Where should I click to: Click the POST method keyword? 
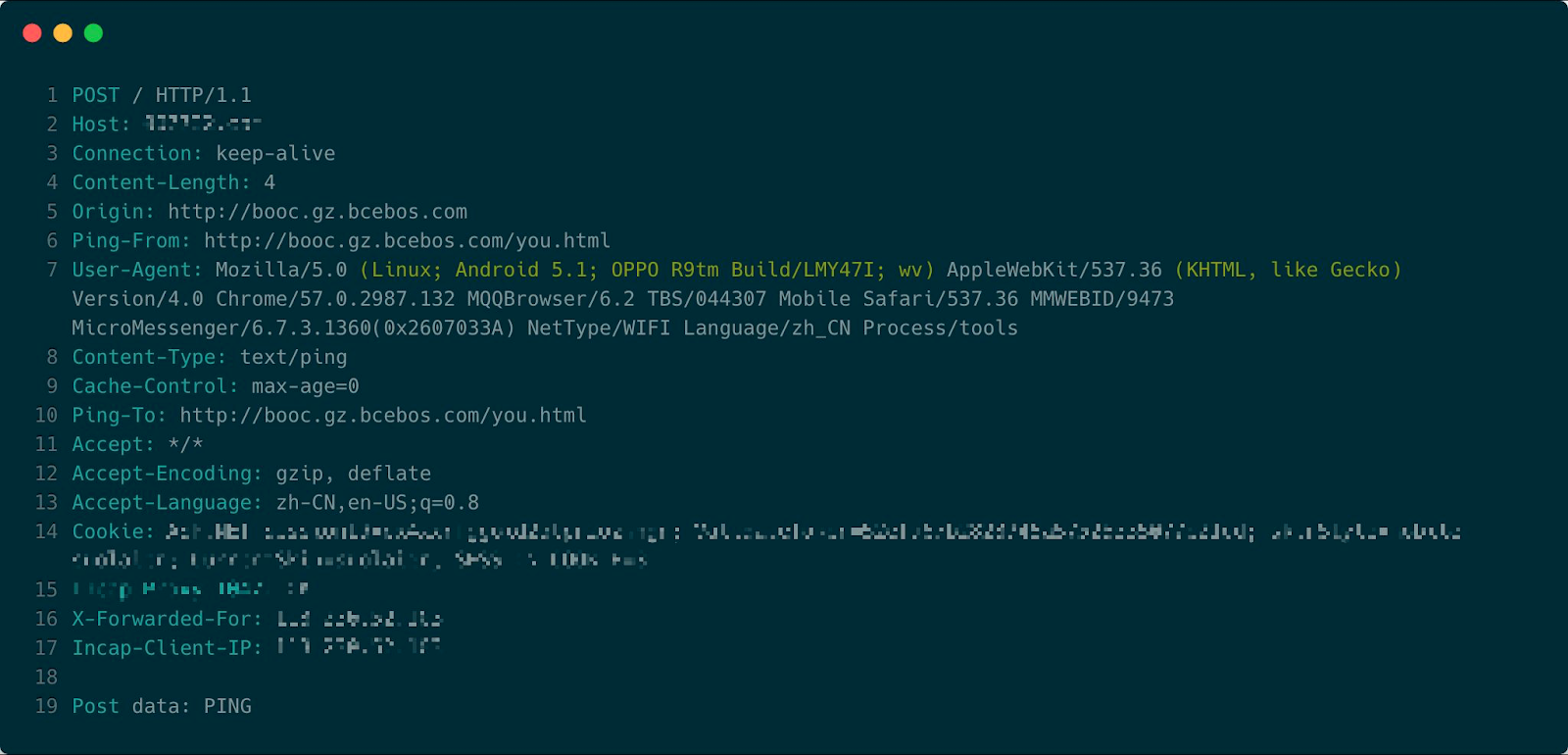(96, 95)
